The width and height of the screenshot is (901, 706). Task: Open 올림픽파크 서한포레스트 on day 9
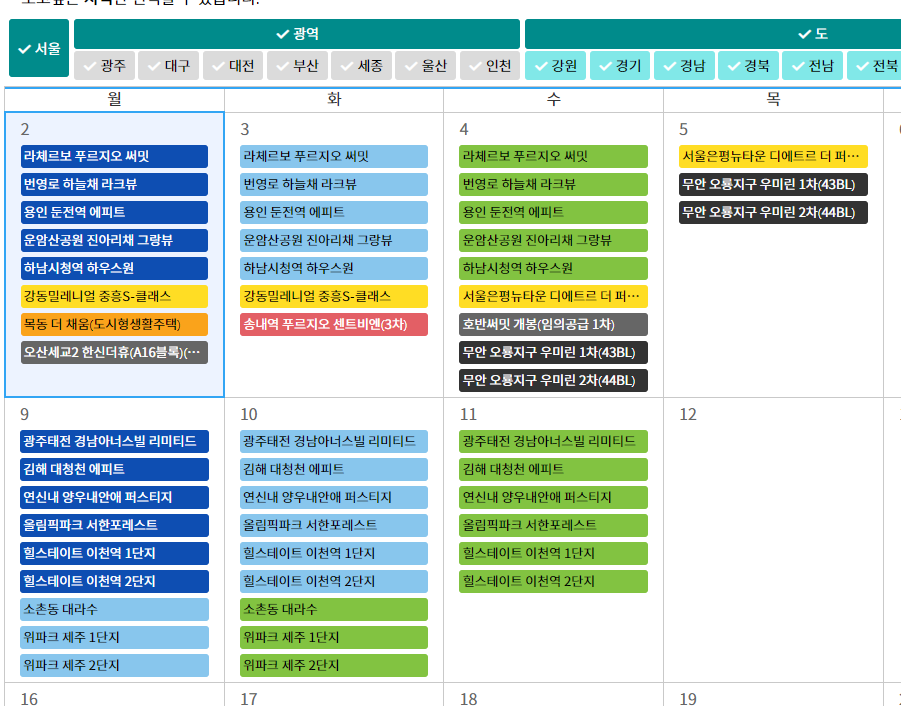(x=114, y=526)
